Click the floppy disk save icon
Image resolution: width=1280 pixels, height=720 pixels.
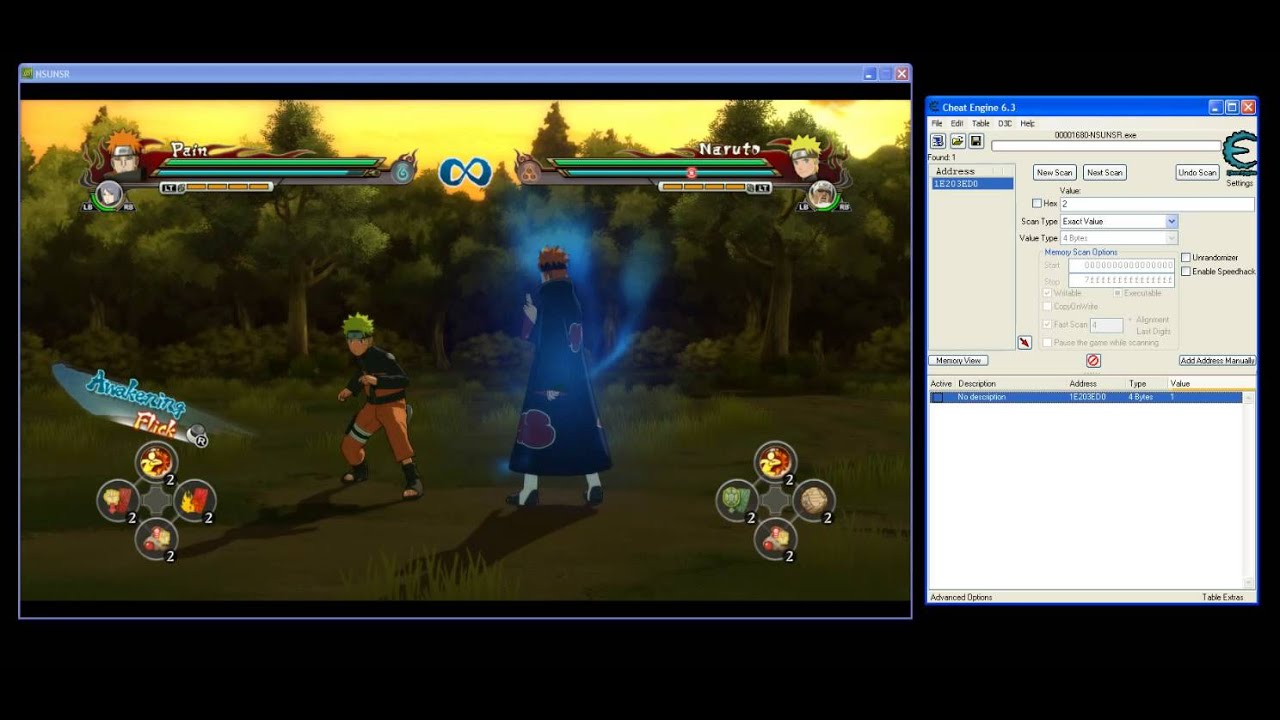[976, 141]
